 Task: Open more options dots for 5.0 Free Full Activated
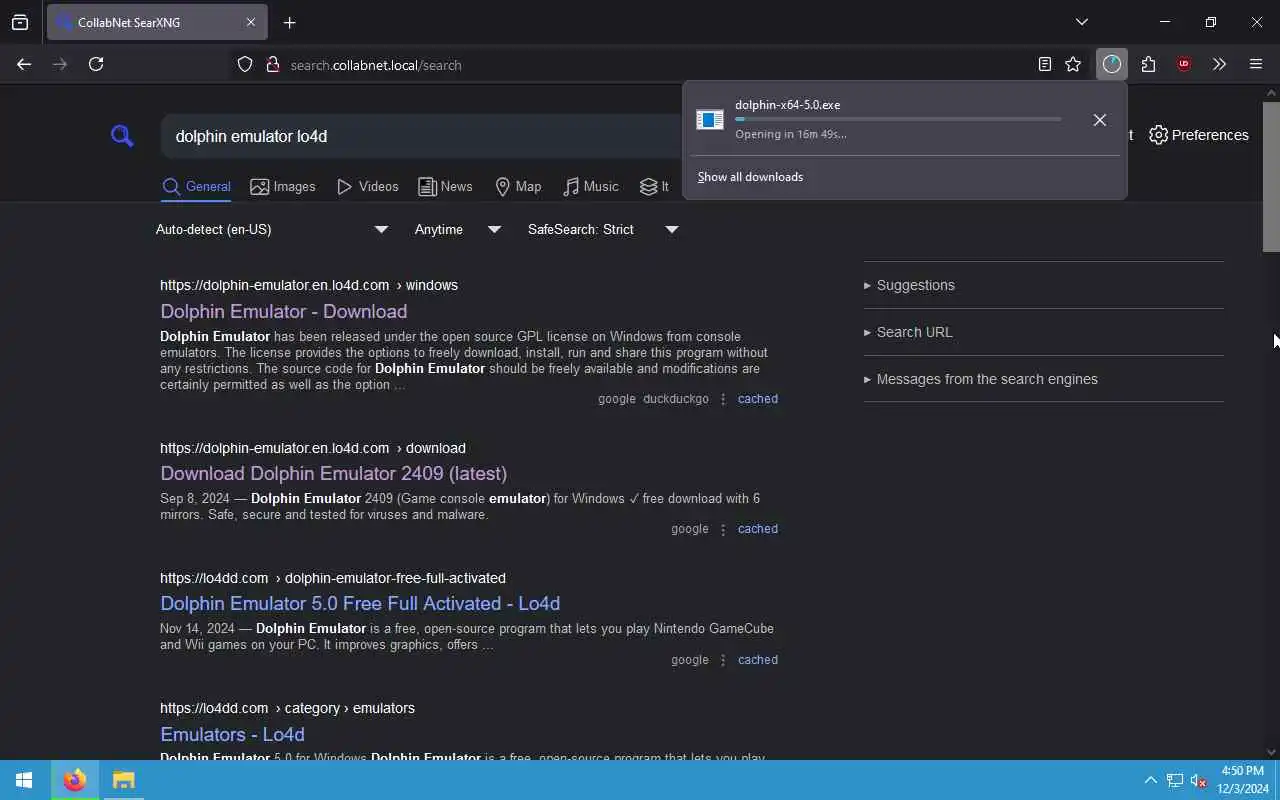point(723,660)
